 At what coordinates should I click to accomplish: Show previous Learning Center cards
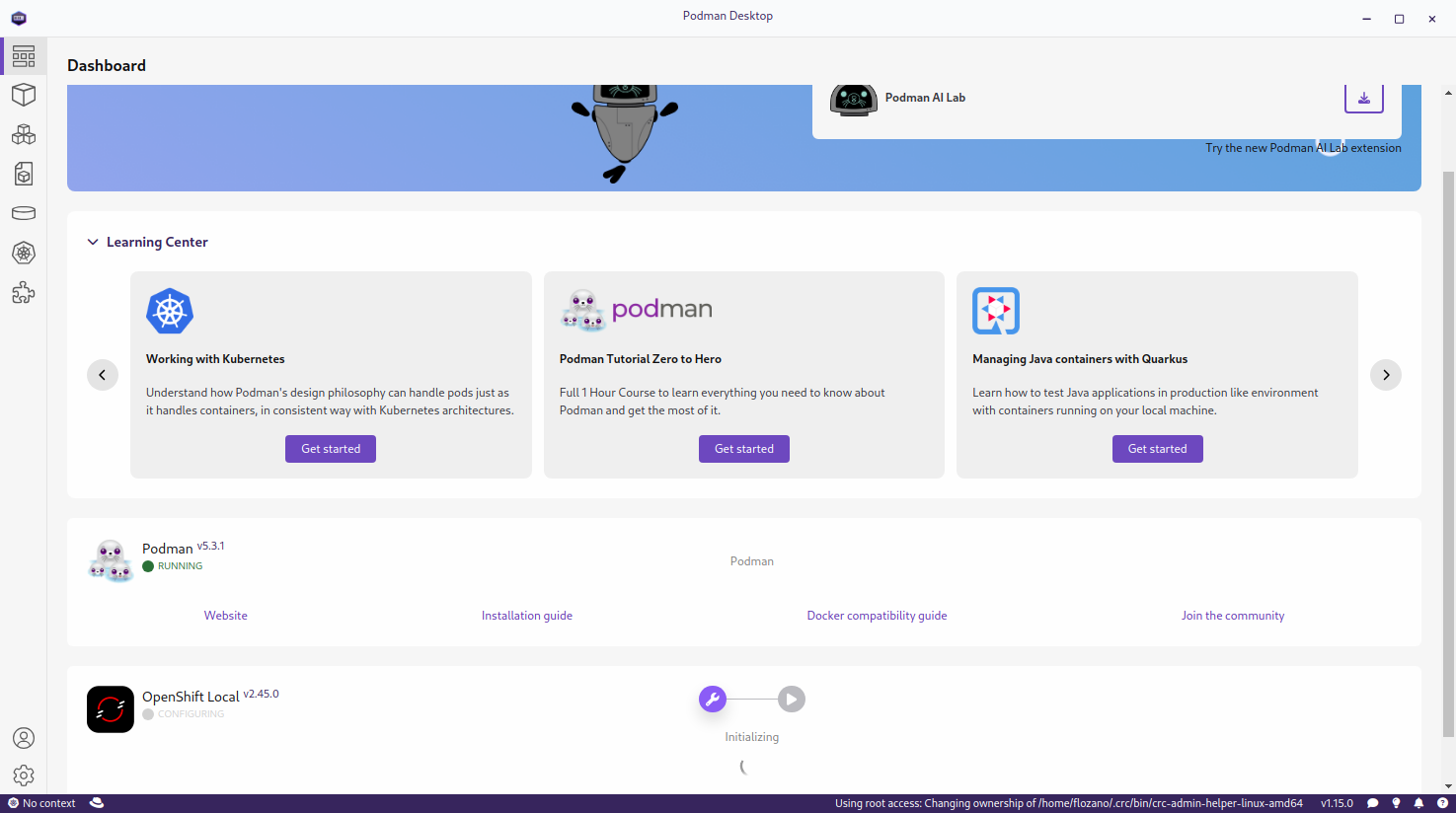(x=103, y=375)
